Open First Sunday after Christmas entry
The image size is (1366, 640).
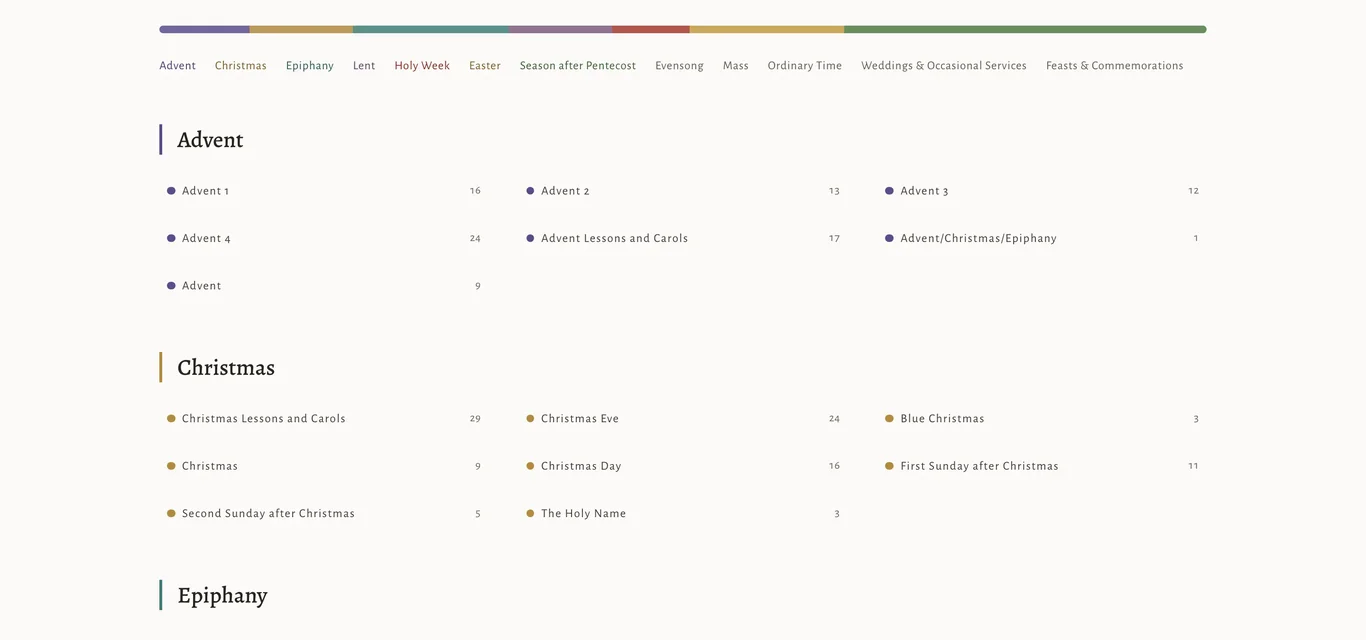pyautogui.click(x=1042, y=466)
